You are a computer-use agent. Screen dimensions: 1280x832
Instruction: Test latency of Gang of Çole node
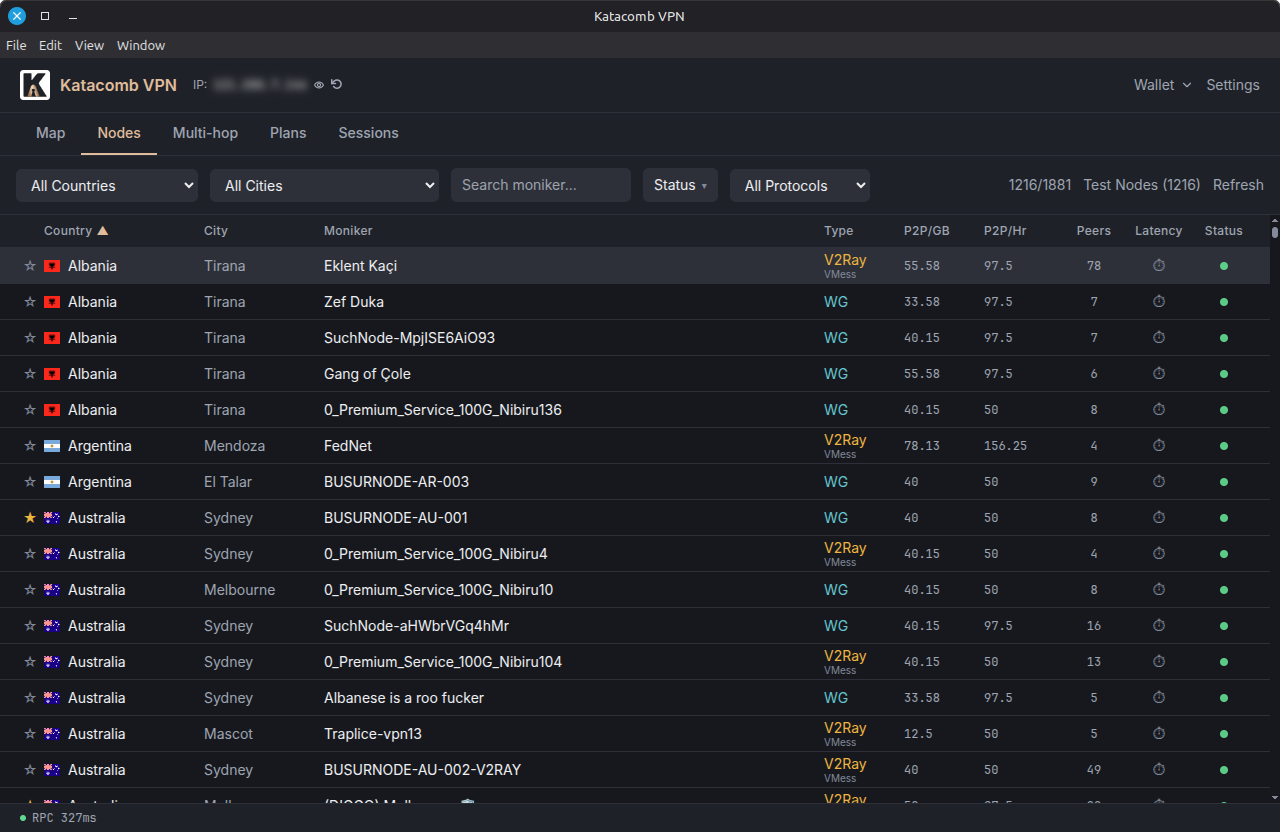point(1159,374)
